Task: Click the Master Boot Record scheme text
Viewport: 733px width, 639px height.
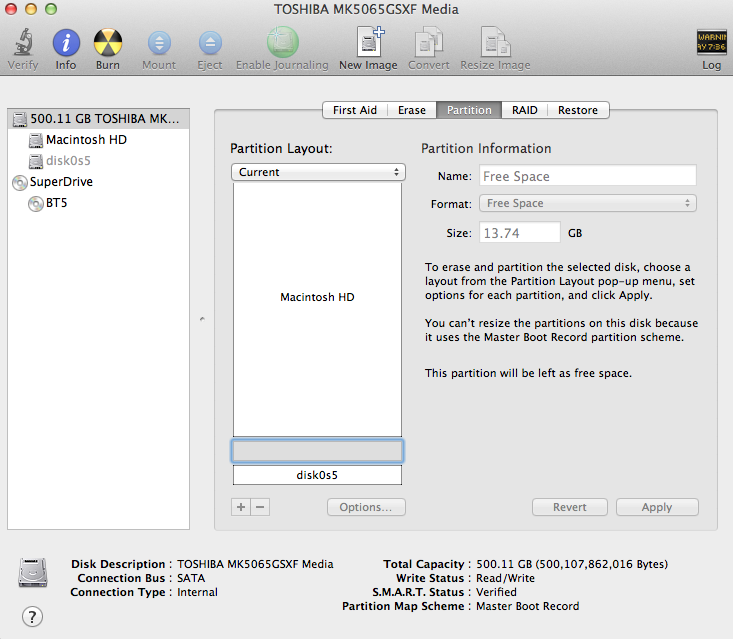Action: pos(528,606)
